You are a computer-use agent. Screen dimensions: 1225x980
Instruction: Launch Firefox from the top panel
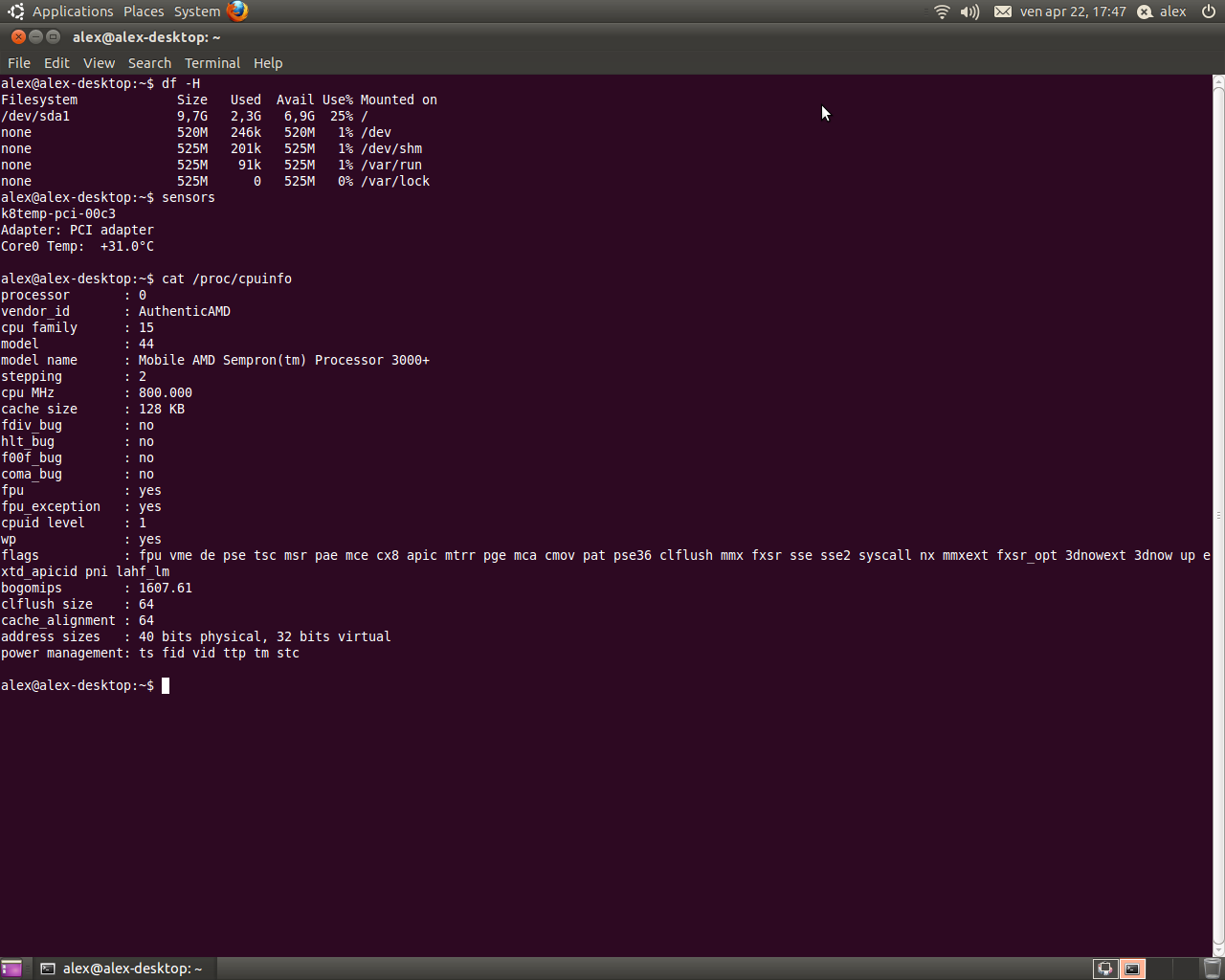pos(237,11)
